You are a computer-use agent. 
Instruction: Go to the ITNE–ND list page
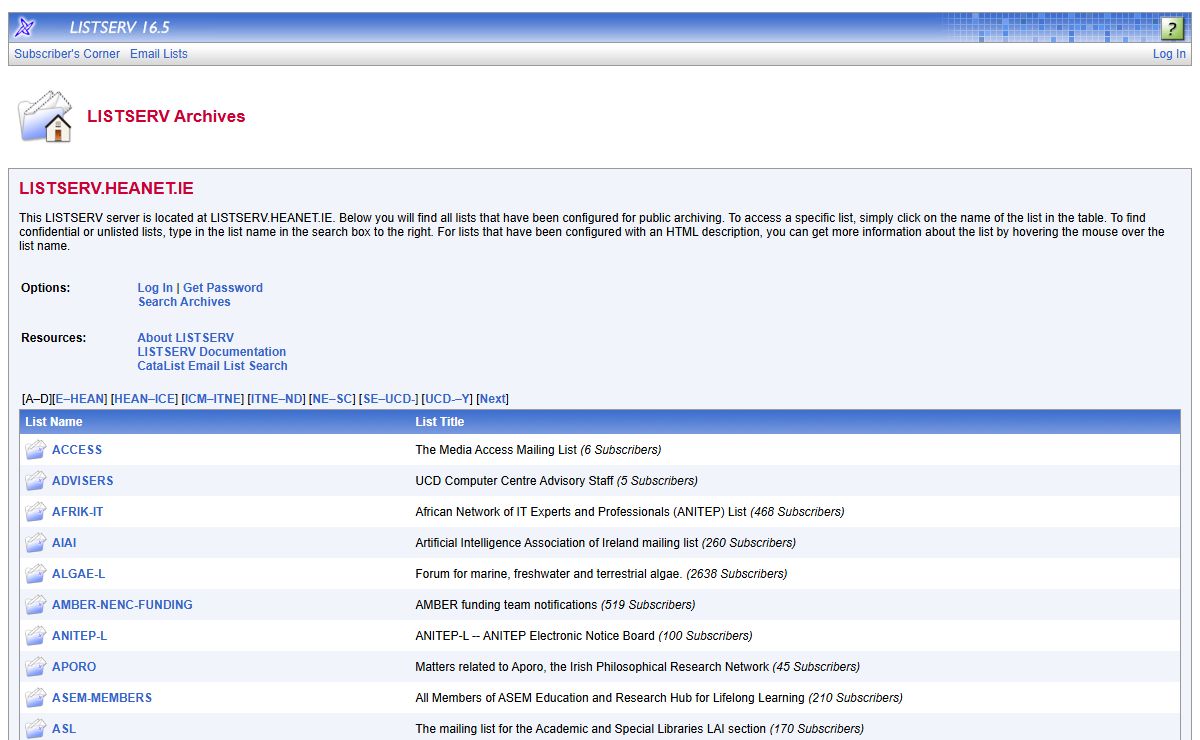coord(276,399)
